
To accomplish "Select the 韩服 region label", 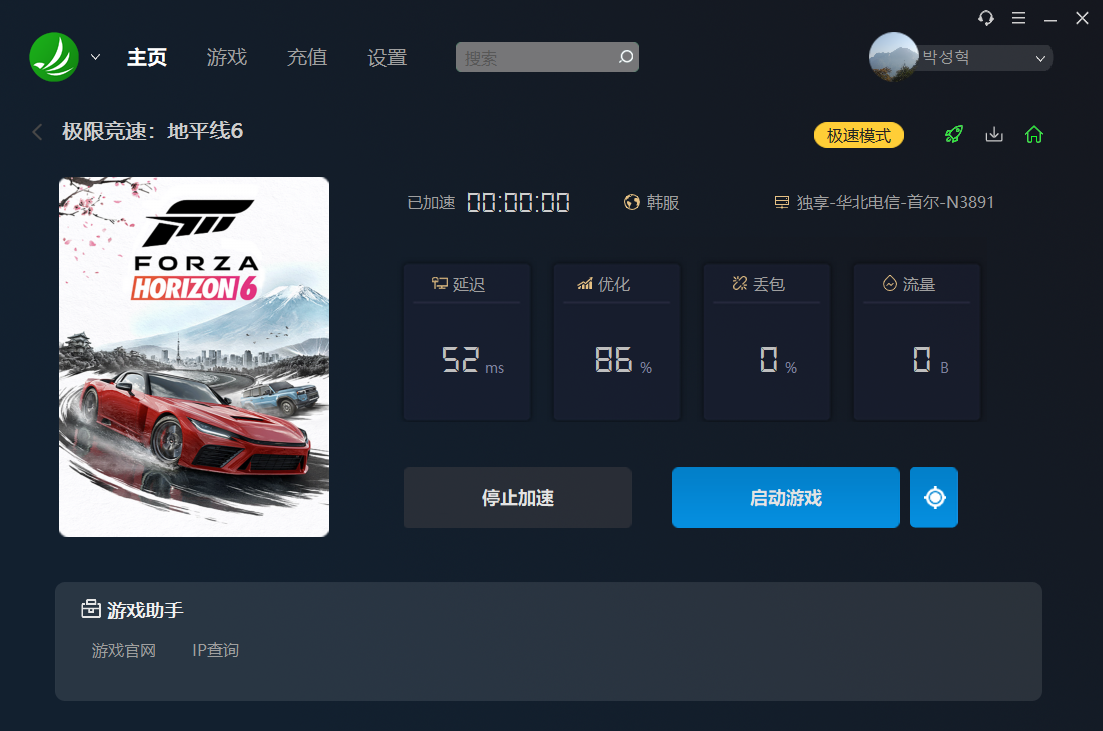I will 663,203.
